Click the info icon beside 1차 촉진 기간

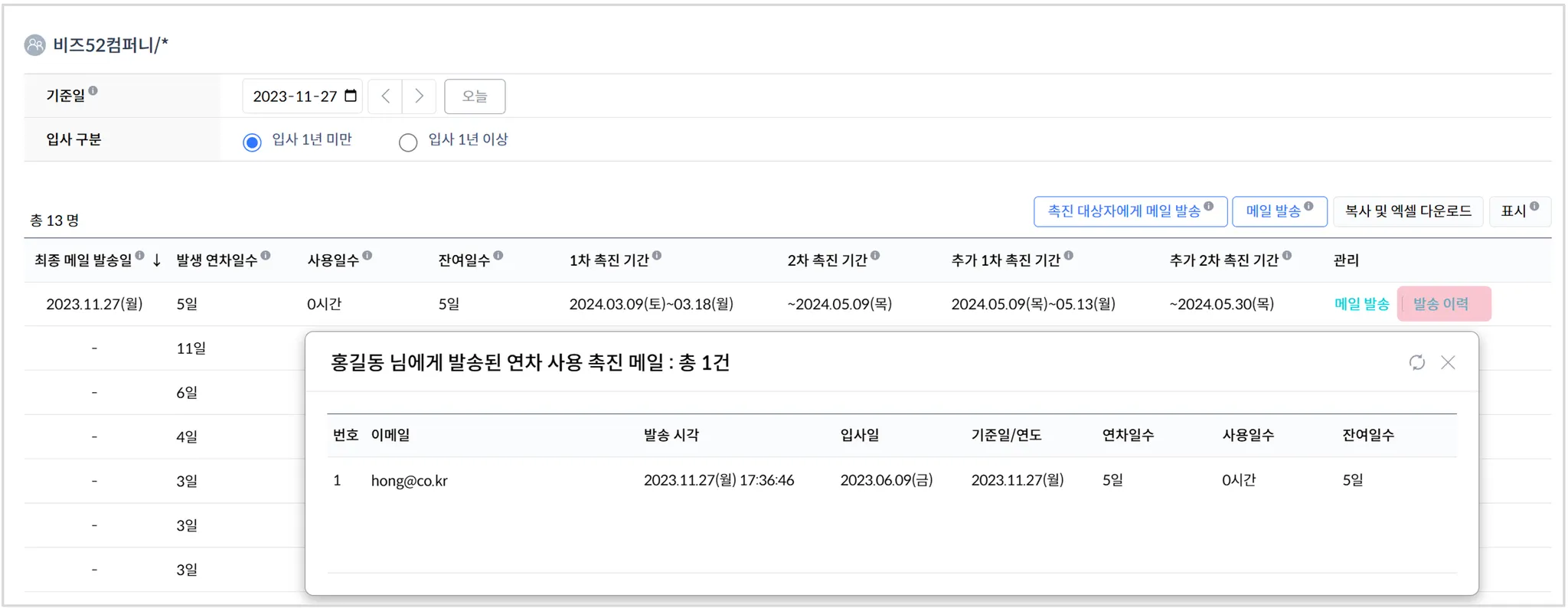click(657, 256)
